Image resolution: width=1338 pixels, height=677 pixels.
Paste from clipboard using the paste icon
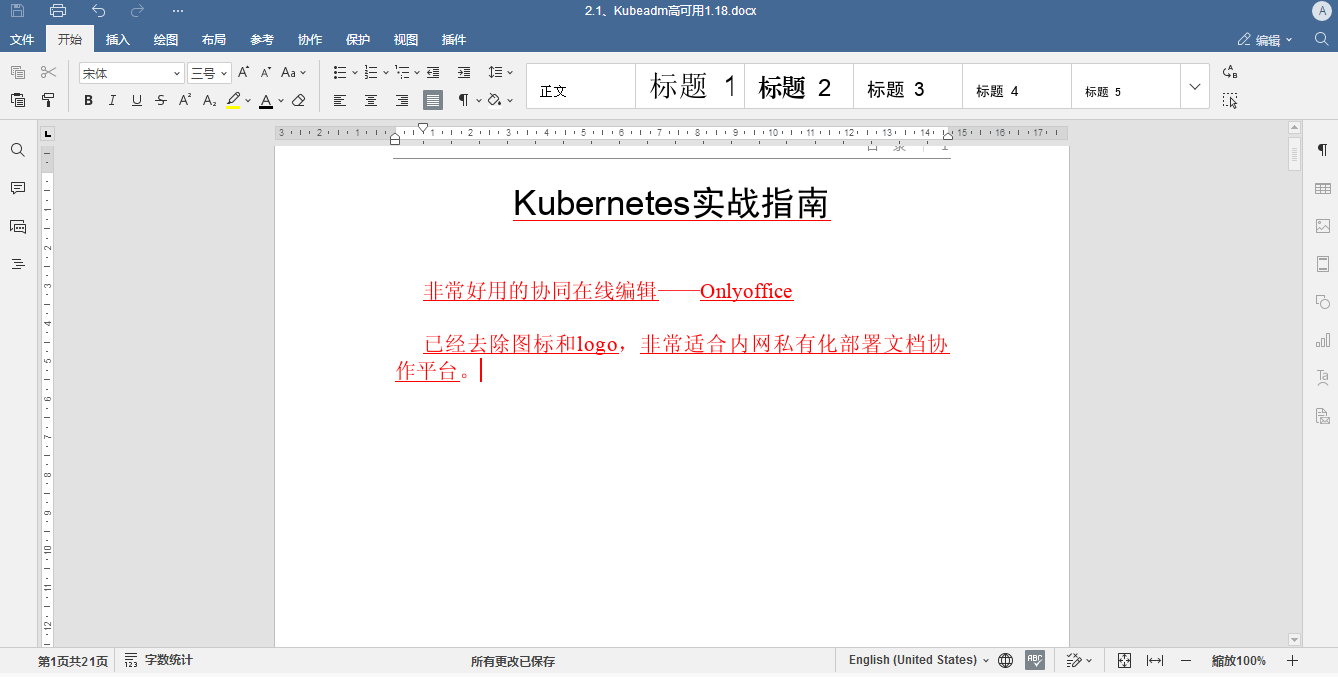pos(18,100)
